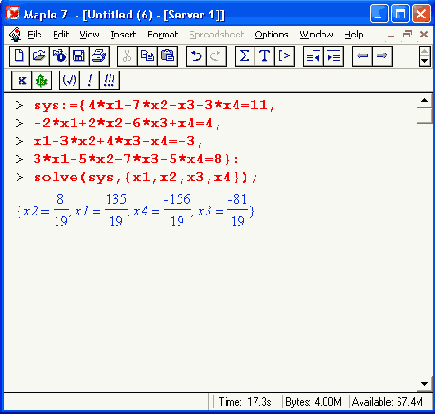Screen dimensions: 435x414
Task: Paste using the clipboard toolbar icon
Action: [167, 56]
